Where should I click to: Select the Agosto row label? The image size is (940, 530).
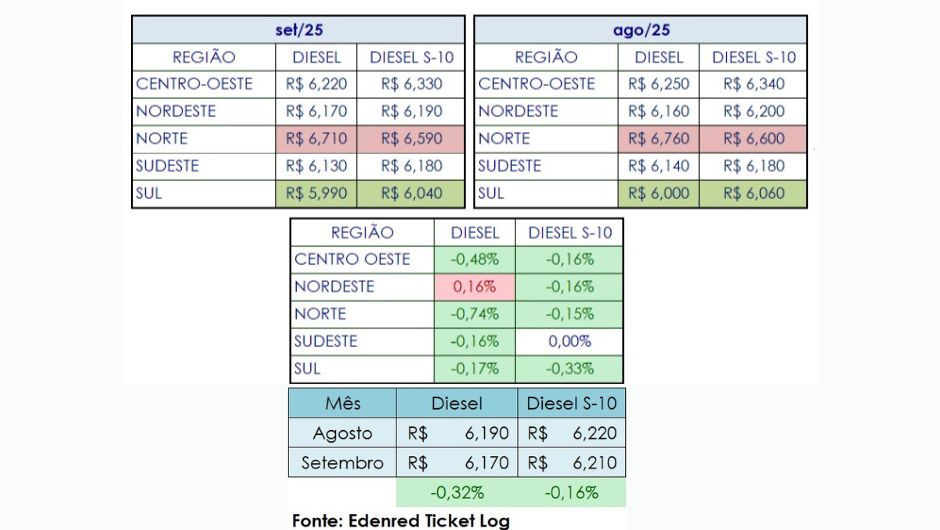click(x=343, y=434)
